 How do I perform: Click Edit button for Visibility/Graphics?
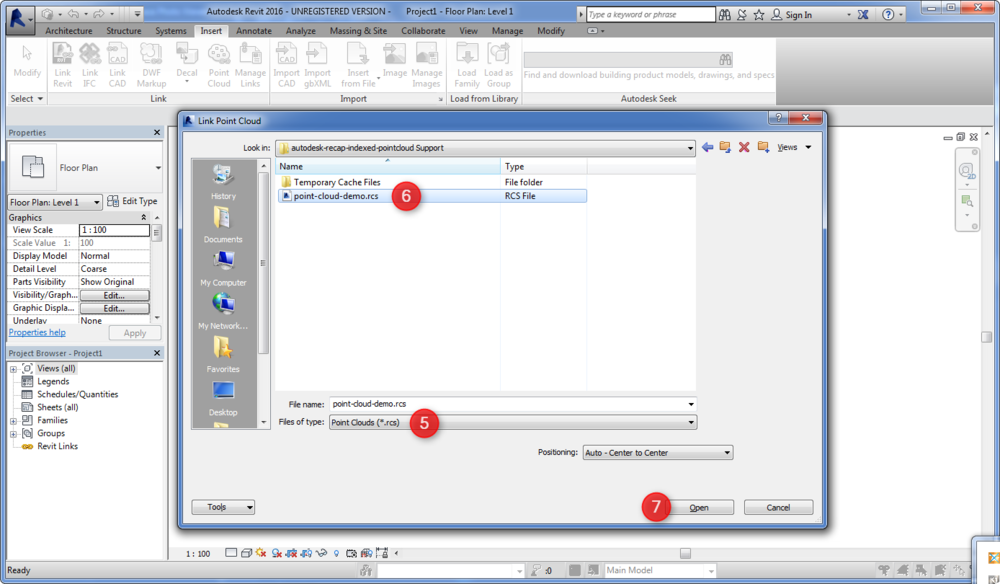(x=115, y=295)
